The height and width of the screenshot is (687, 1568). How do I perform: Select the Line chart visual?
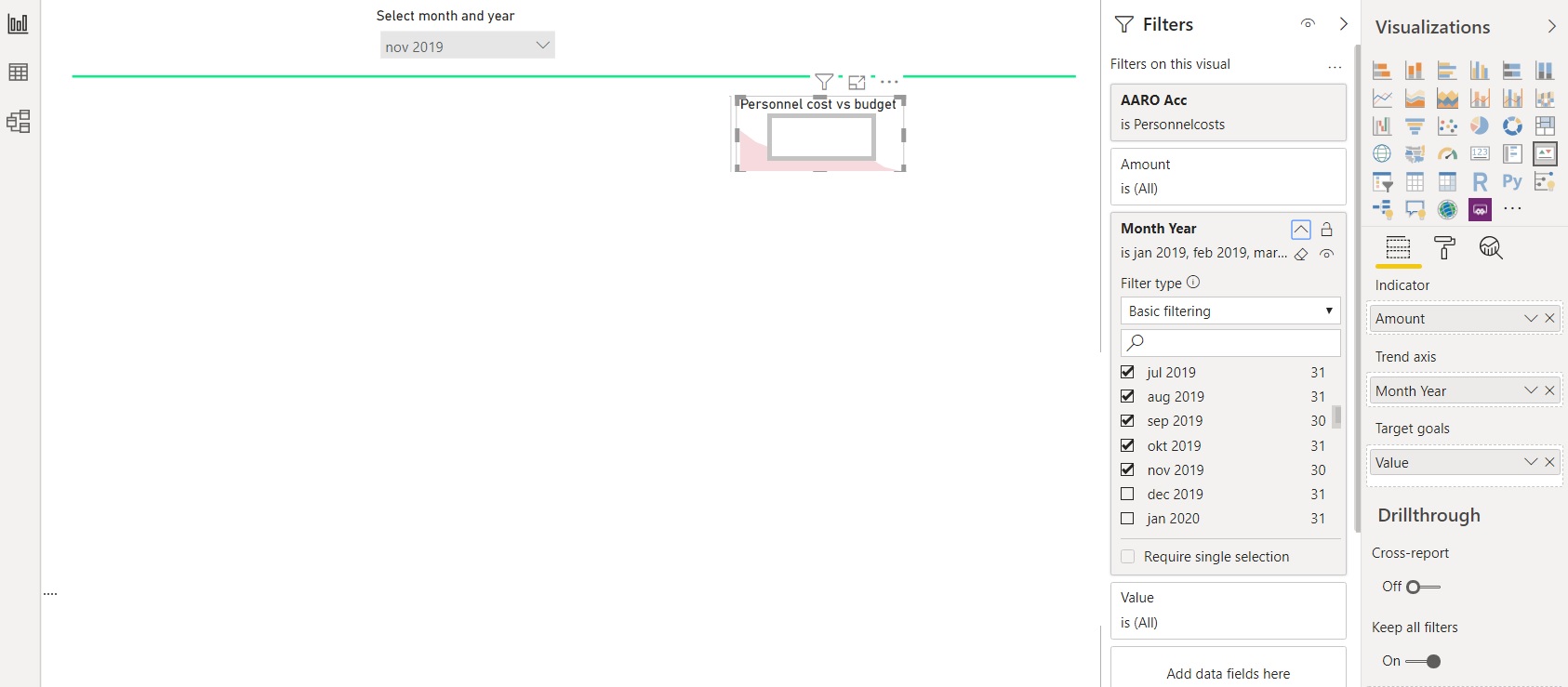pyautogui.click(x=1382, y=98)
